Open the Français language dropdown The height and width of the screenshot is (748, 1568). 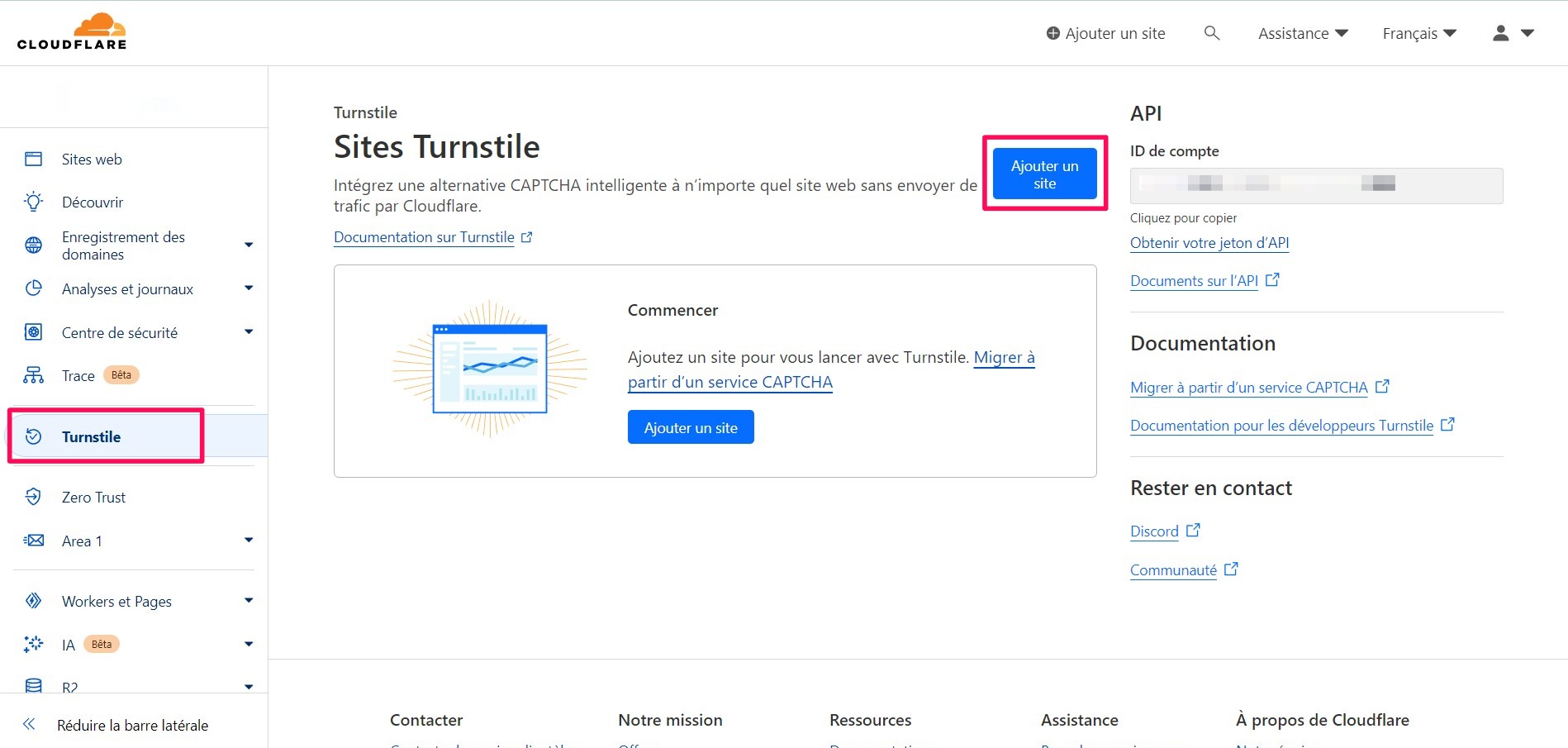1419,33
